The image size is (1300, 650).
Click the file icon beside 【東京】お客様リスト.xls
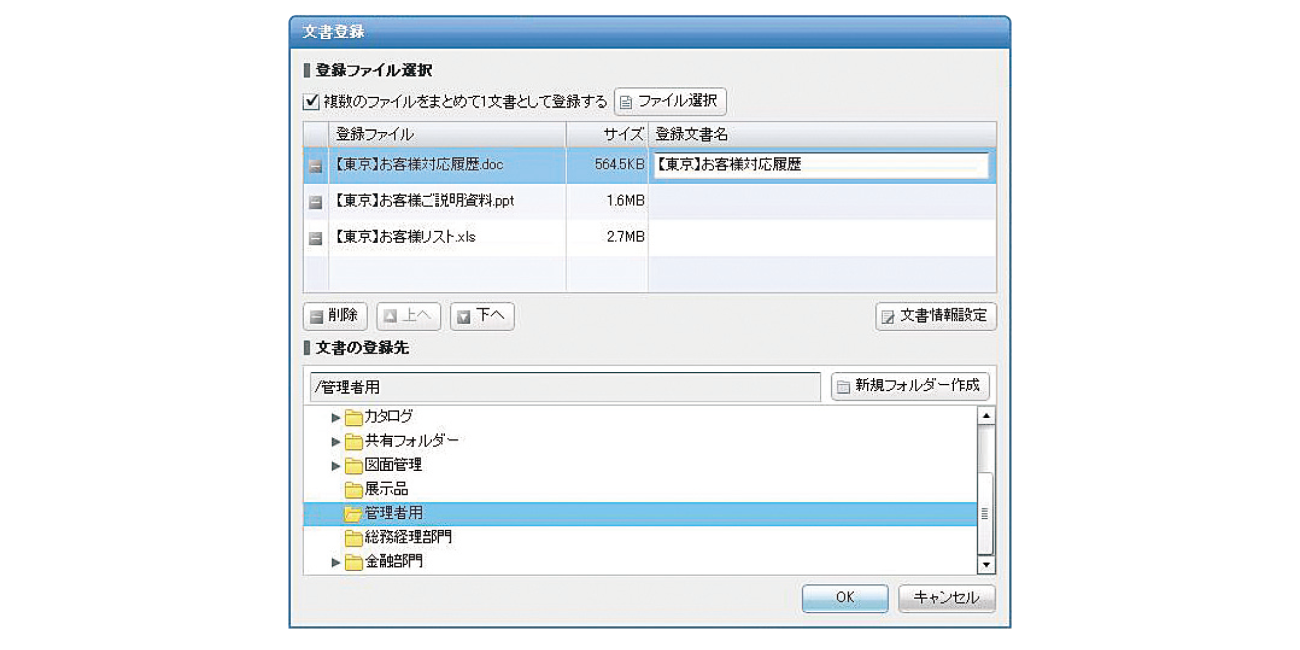click(313, 236)
